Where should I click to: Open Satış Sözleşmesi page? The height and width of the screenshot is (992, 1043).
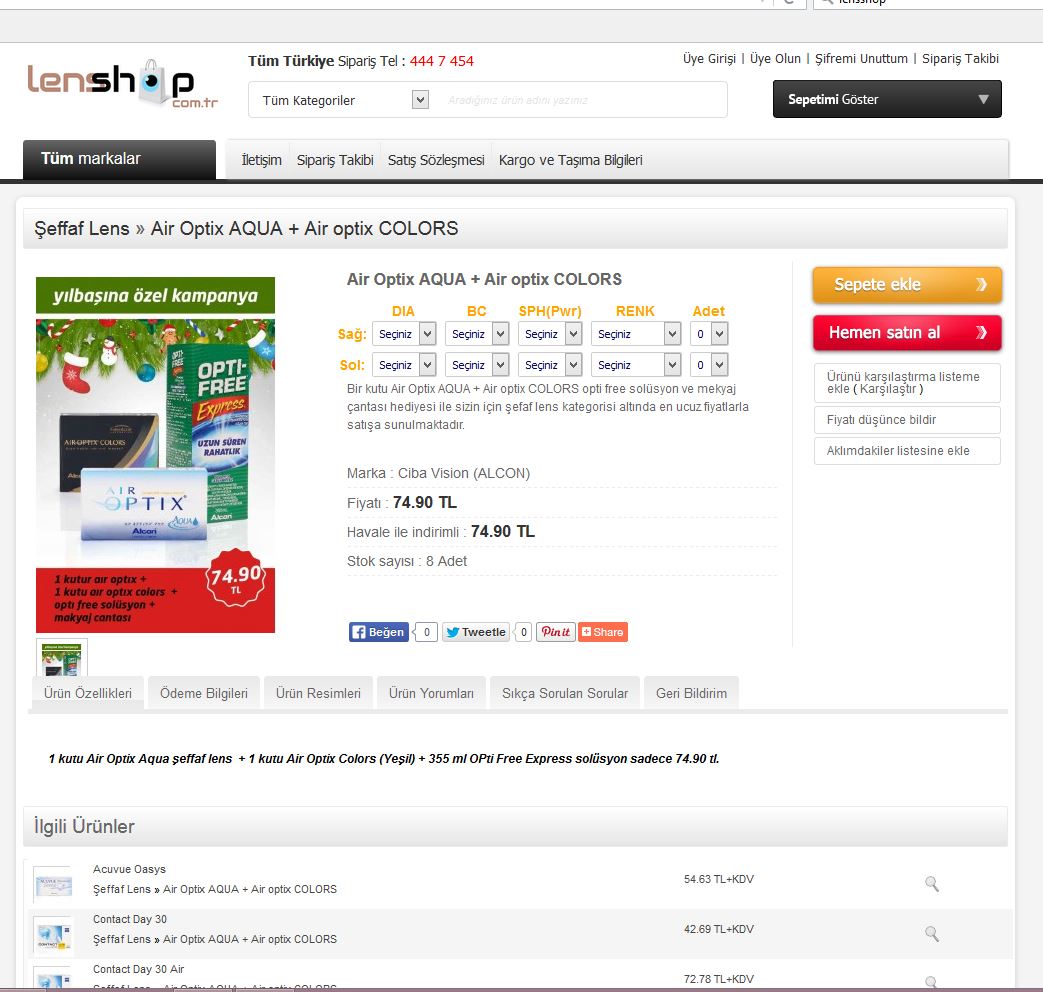(x=436, y=160)
